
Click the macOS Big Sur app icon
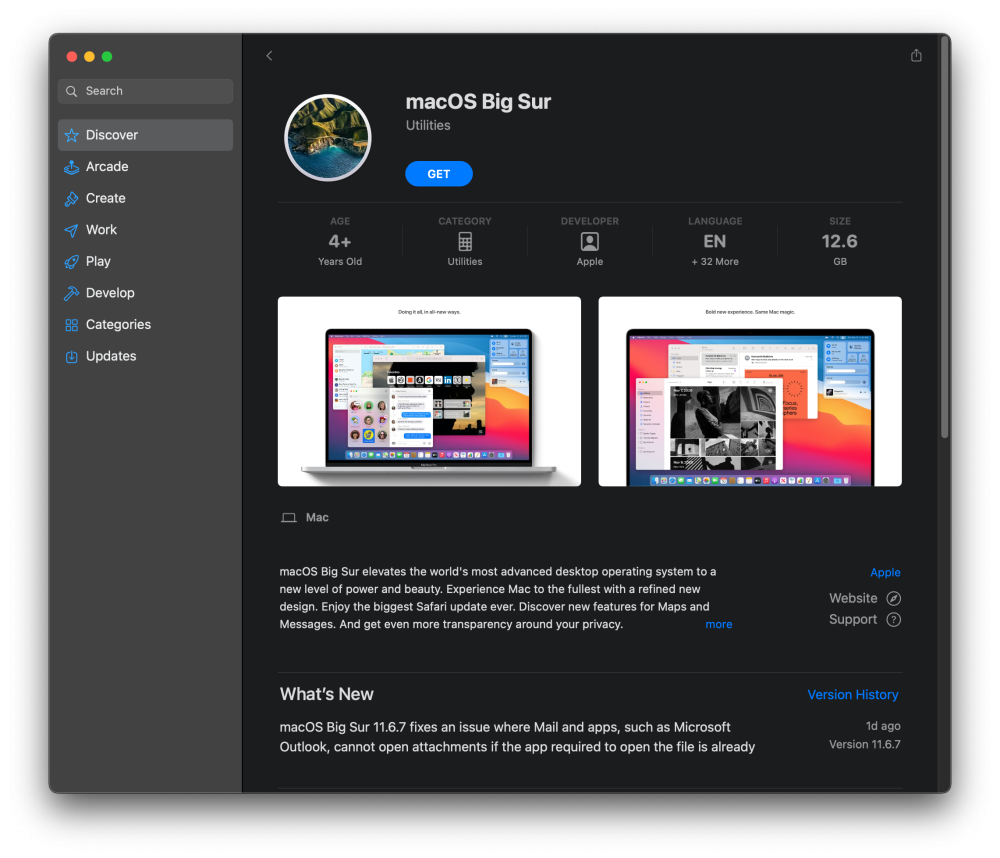[x=328, y=138]
